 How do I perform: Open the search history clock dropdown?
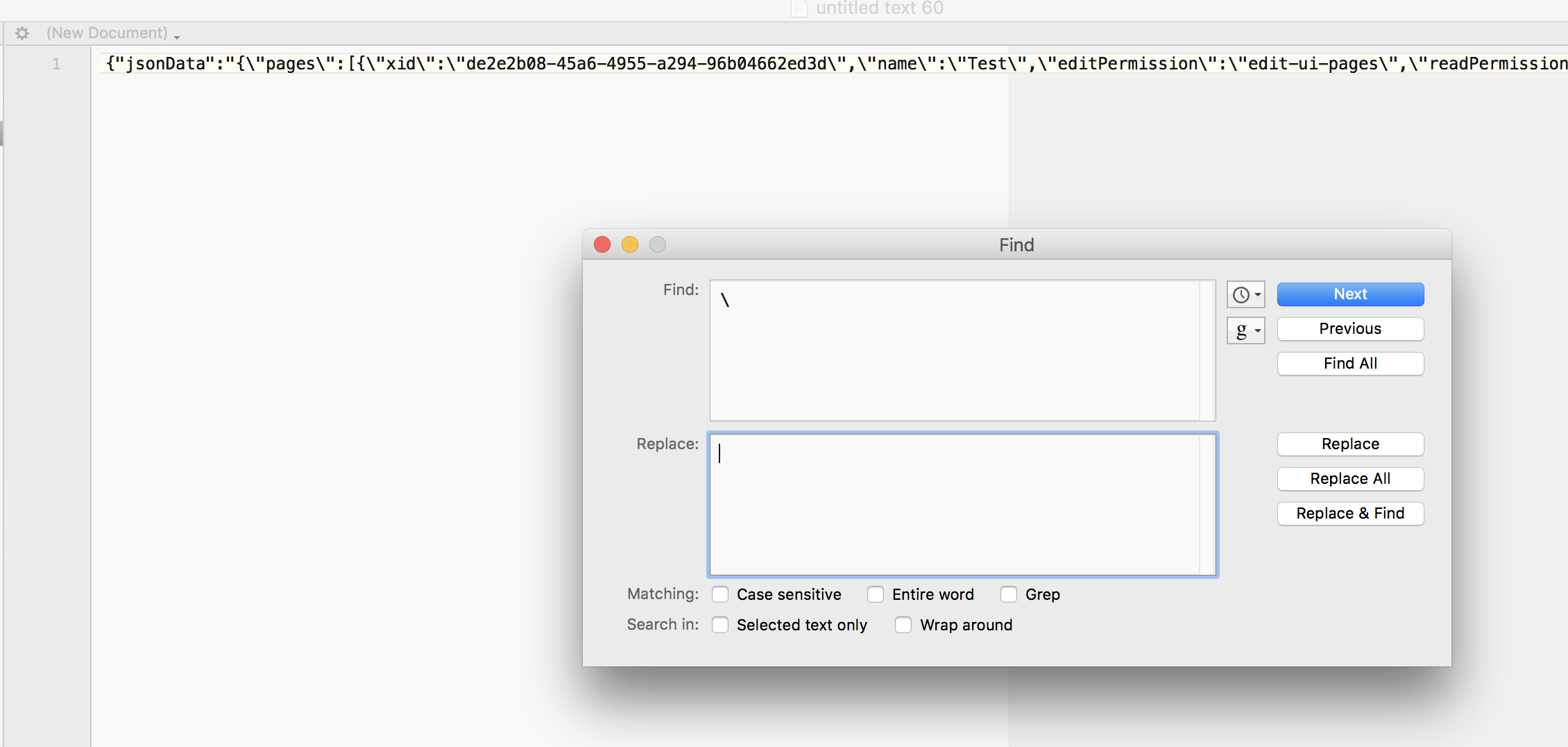click(x=1245, y=294)
